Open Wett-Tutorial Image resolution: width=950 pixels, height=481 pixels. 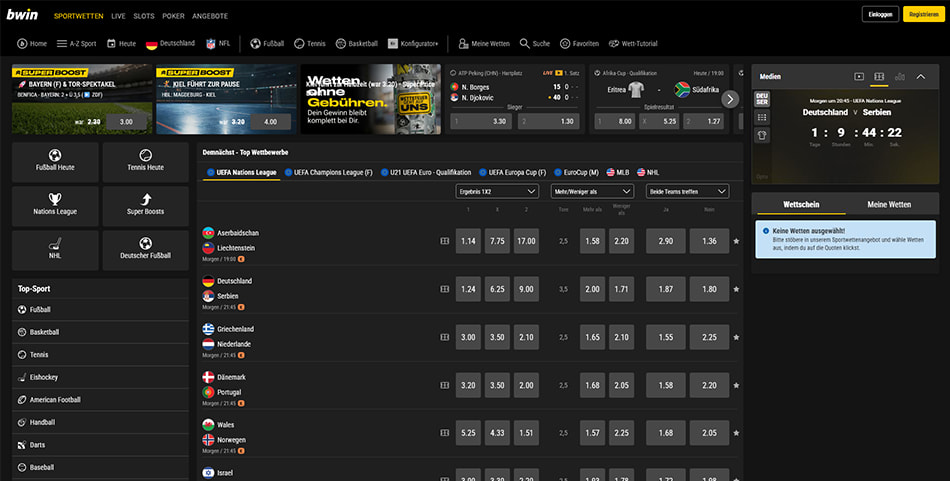coord(633,44)
